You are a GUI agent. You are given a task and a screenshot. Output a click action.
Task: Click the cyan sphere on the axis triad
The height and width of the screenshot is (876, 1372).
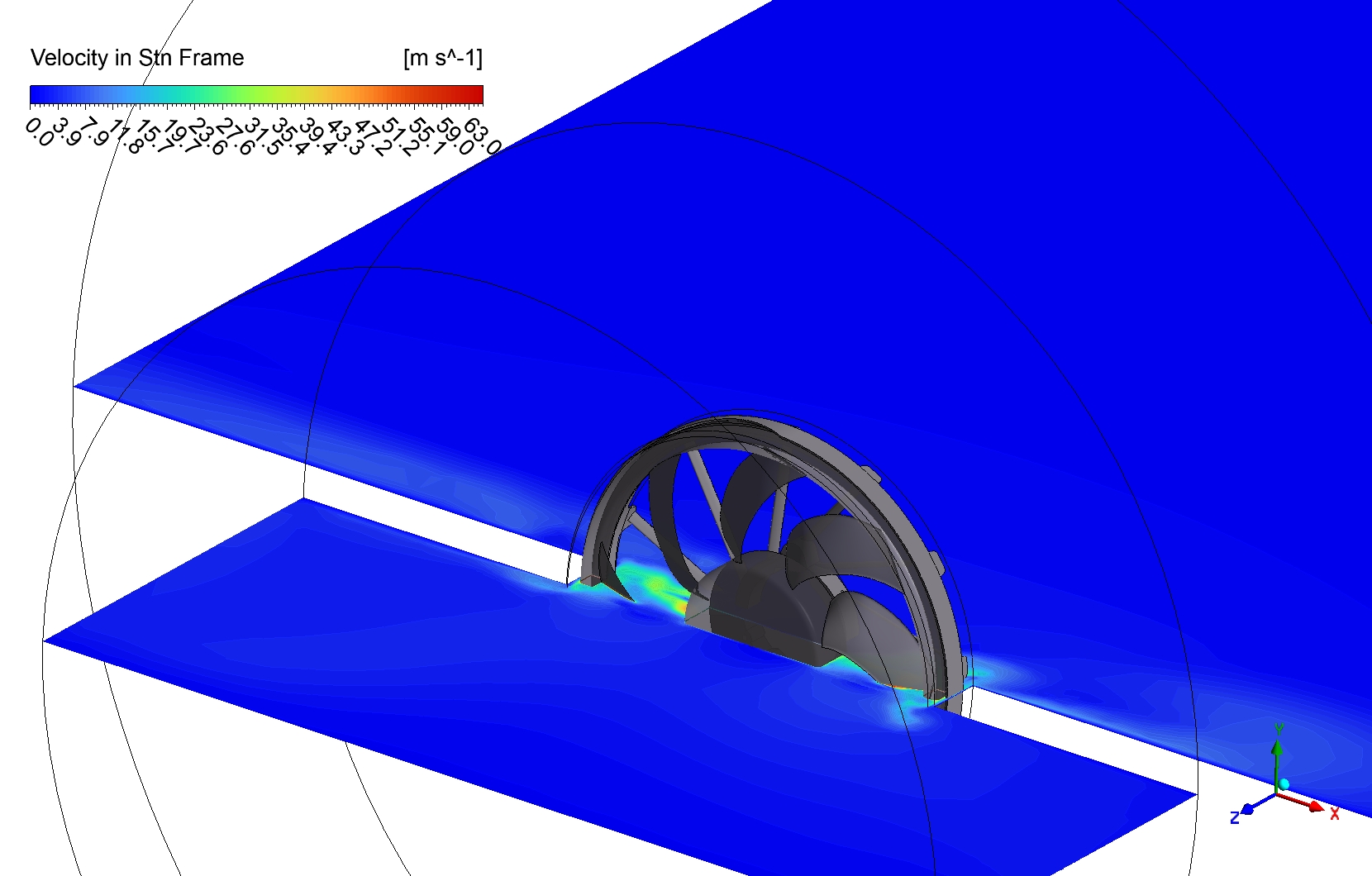coord(1284,783)
